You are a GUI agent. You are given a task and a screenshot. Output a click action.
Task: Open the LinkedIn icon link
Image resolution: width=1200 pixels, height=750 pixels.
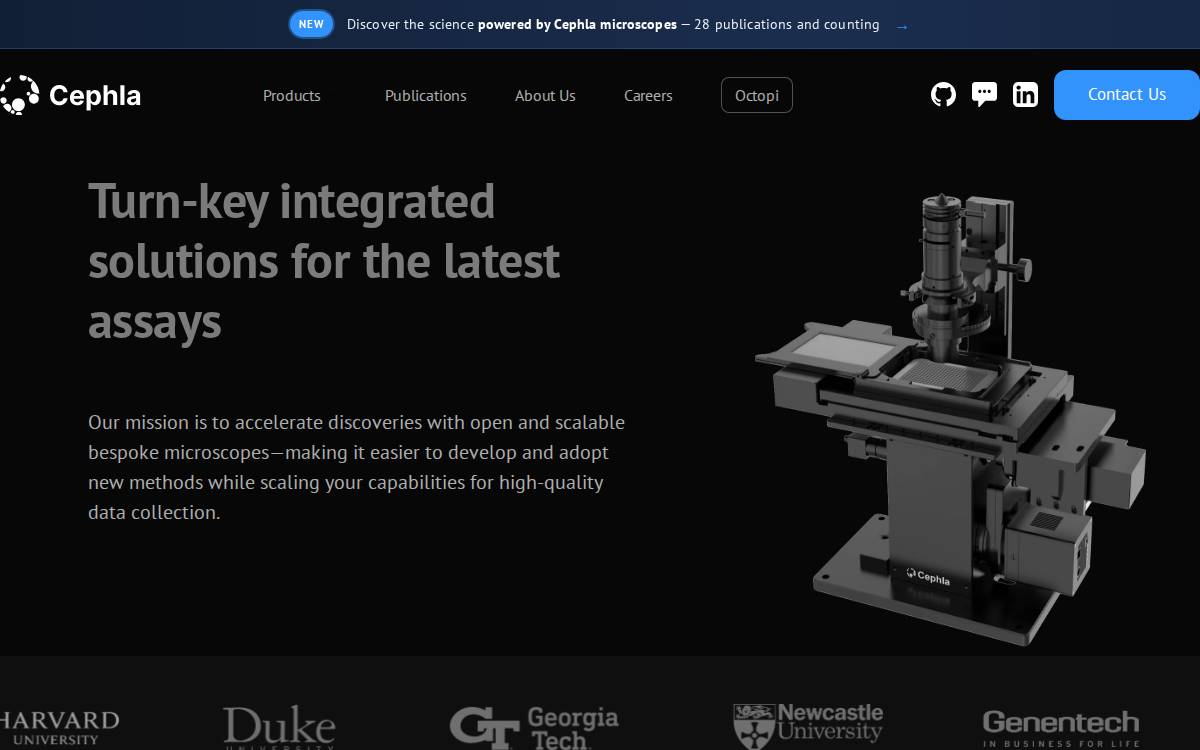pos(1025,95)
